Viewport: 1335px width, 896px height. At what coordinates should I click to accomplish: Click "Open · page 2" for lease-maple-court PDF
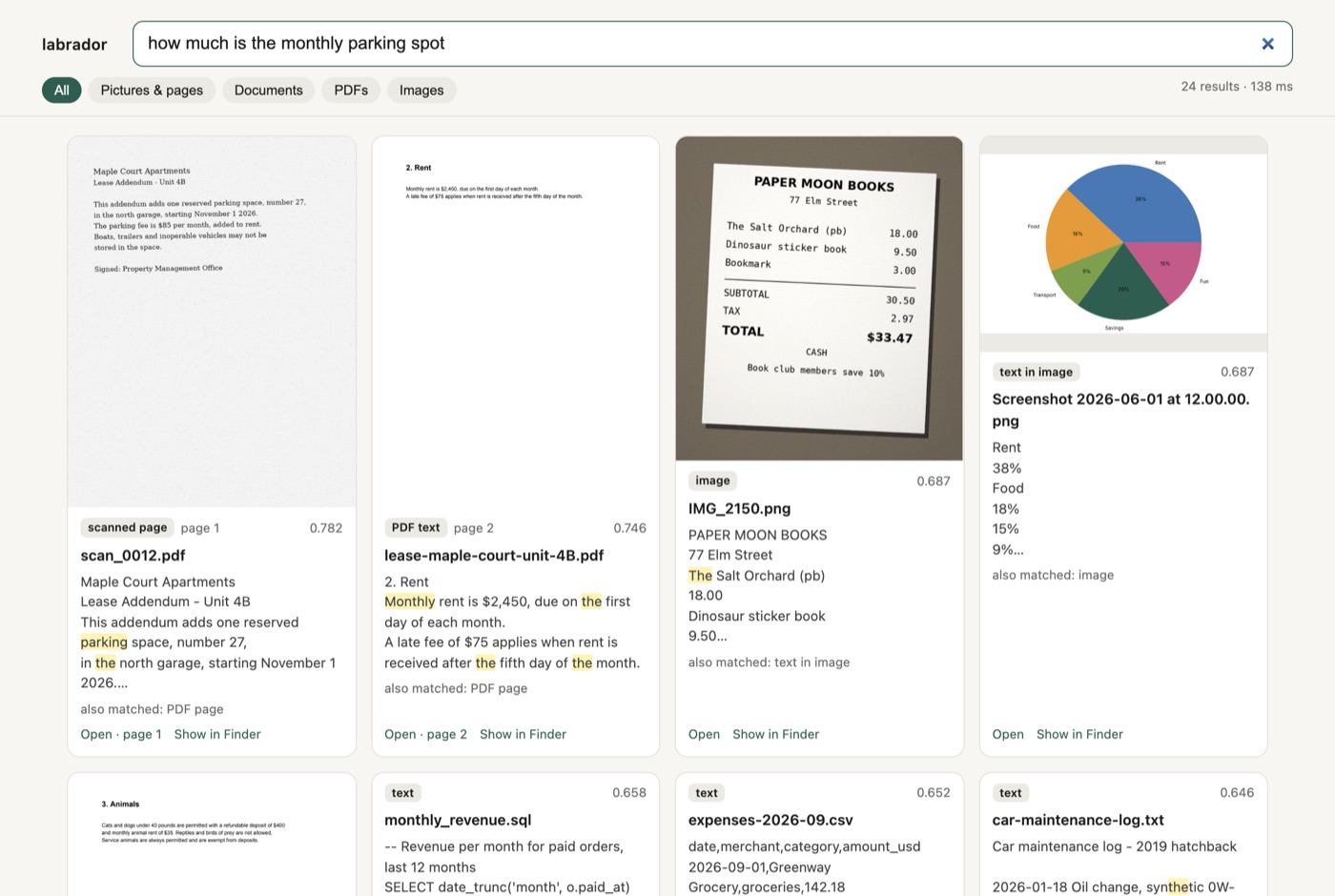click(425, 734)
